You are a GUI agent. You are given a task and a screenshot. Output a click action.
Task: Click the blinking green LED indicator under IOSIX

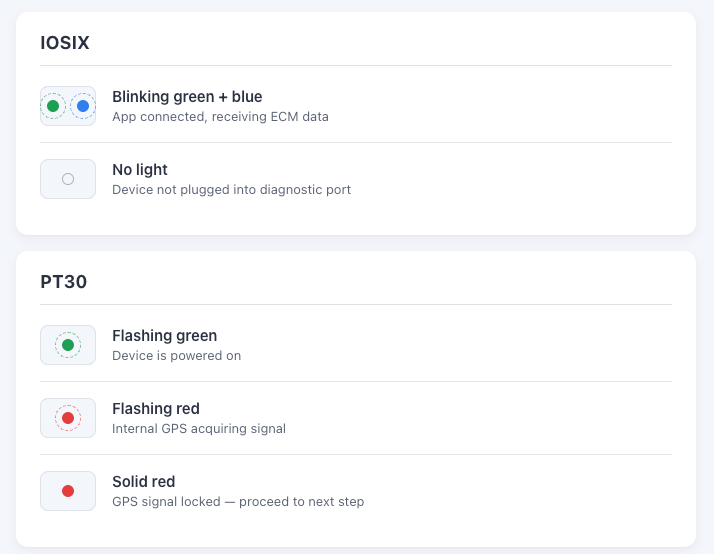click(53, 106)
